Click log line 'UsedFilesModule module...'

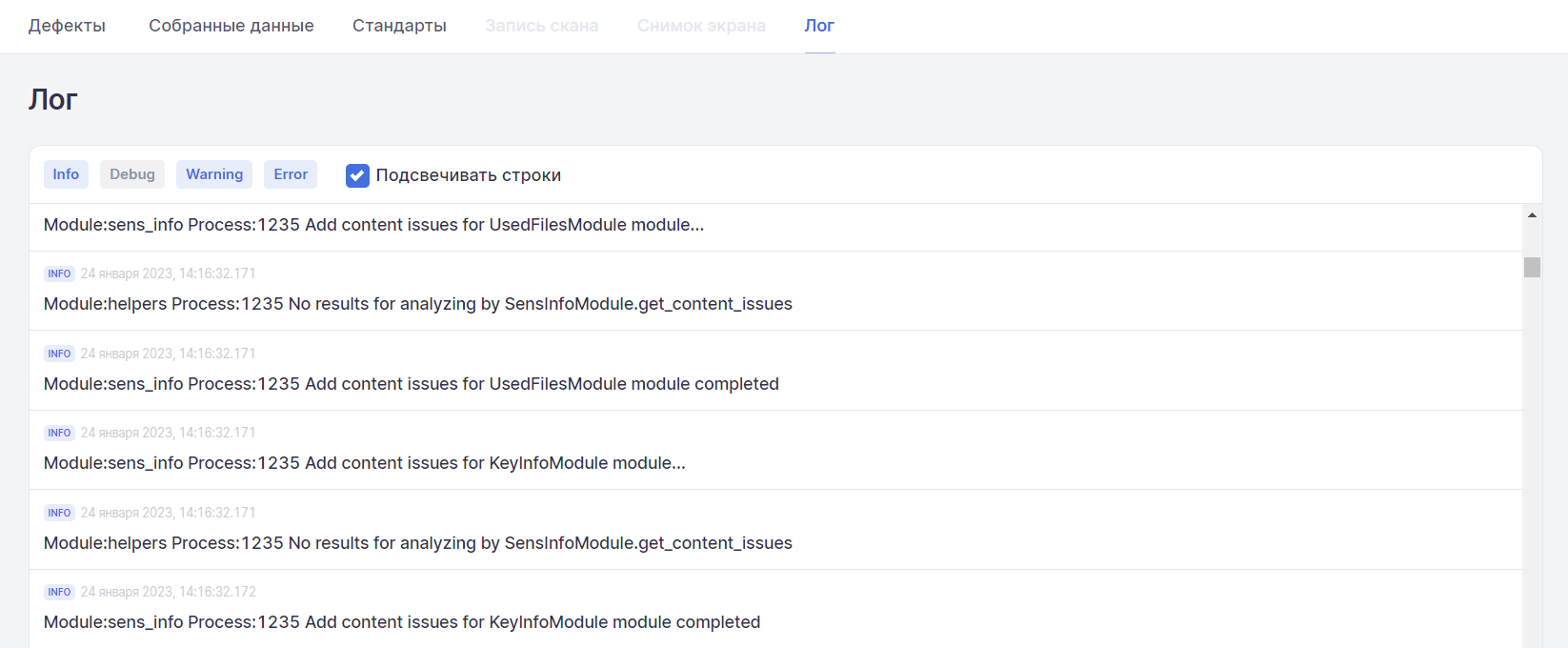click(x=374, y=225)
